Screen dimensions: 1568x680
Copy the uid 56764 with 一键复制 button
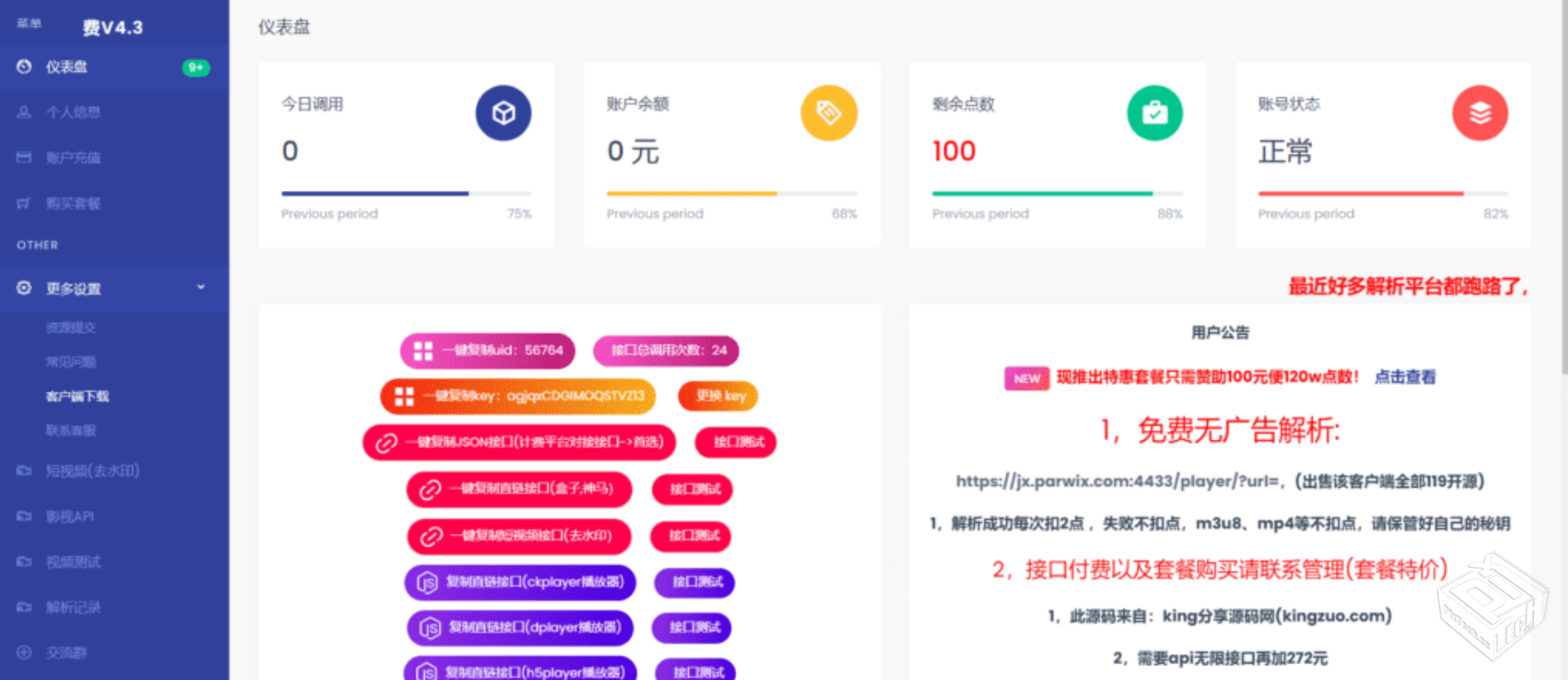click(x=487, y=350)
